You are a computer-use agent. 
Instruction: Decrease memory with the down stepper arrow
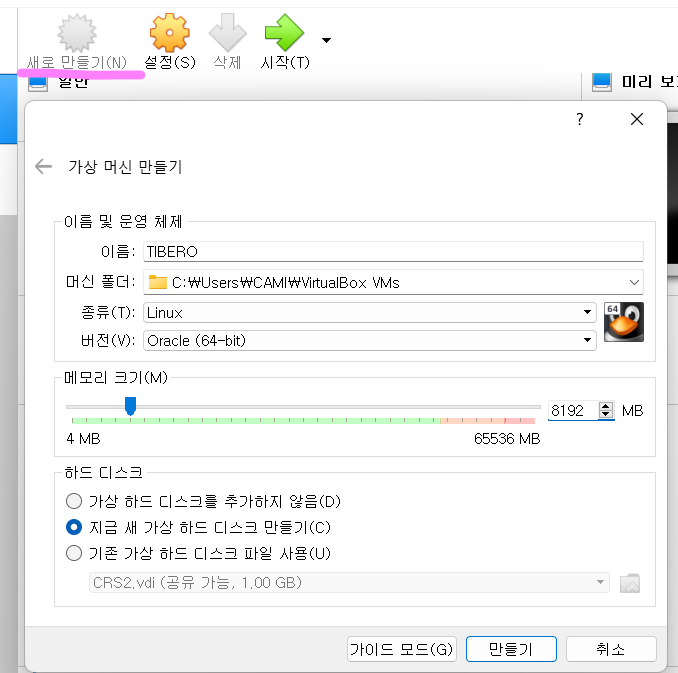click(606, 414)
